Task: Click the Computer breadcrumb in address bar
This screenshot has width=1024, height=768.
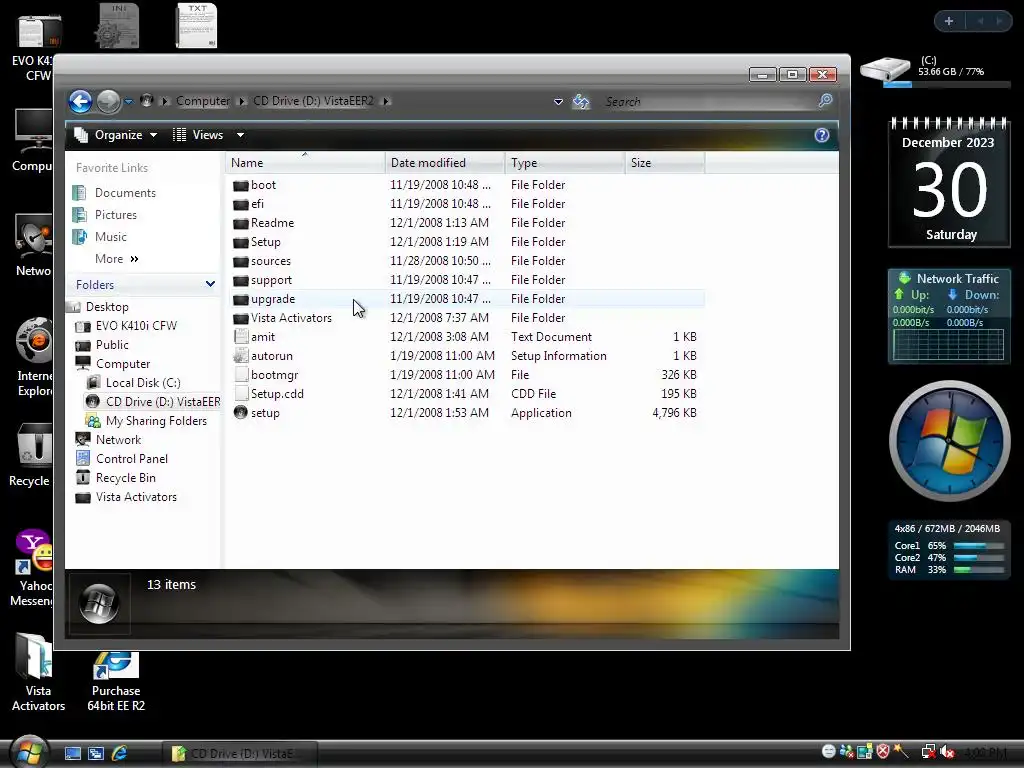Action: [x=203, y=101]
